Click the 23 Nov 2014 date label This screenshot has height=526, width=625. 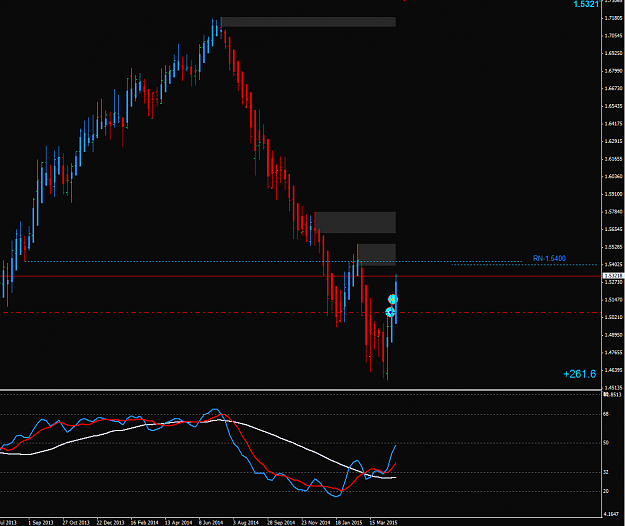click(316, 522)
